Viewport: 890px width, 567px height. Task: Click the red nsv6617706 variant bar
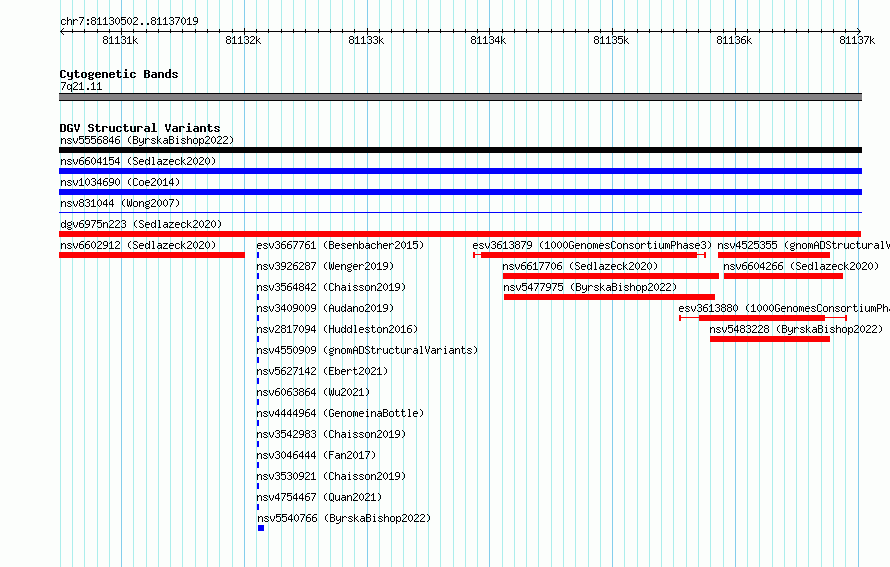click(611, 276)
